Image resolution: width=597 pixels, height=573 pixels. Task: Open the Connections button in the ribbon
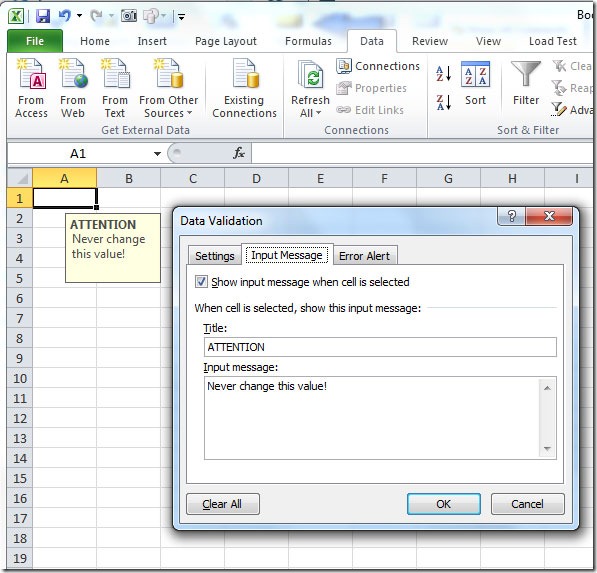pos(378,66)
